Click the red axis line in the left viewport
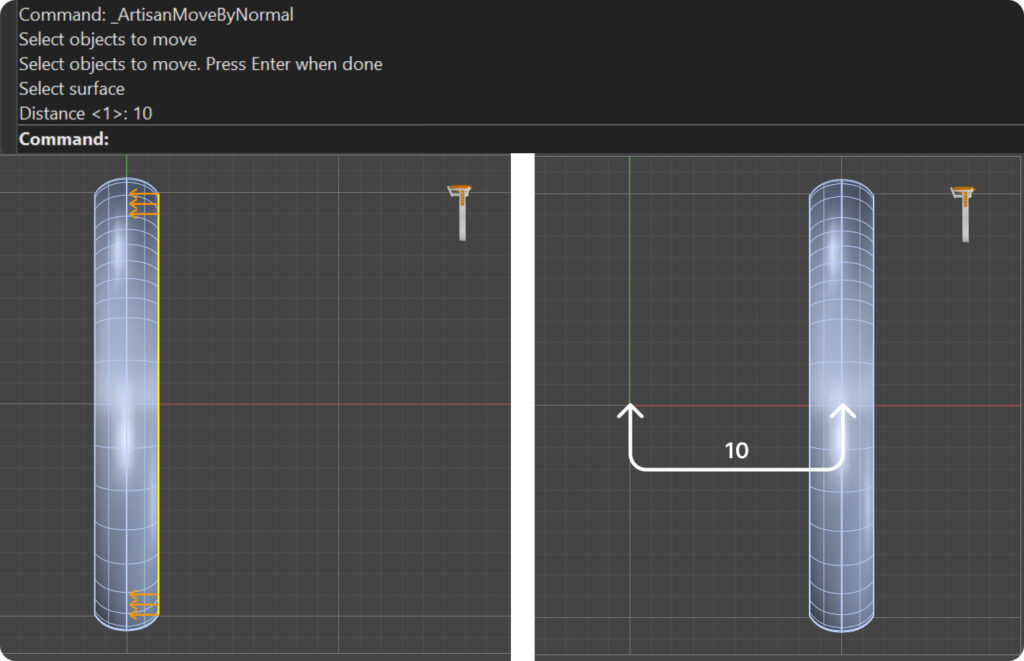 [x=330, y=405]
